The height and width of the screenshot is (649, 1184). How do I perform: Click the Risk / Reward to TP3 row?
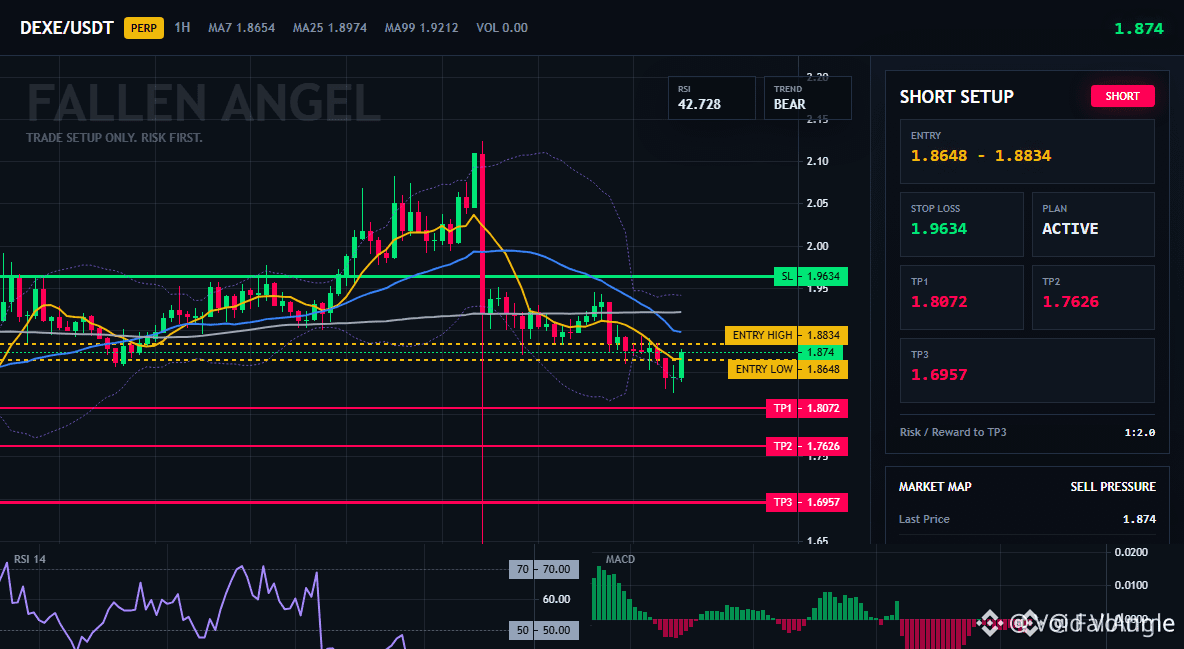coord(1027,432)
